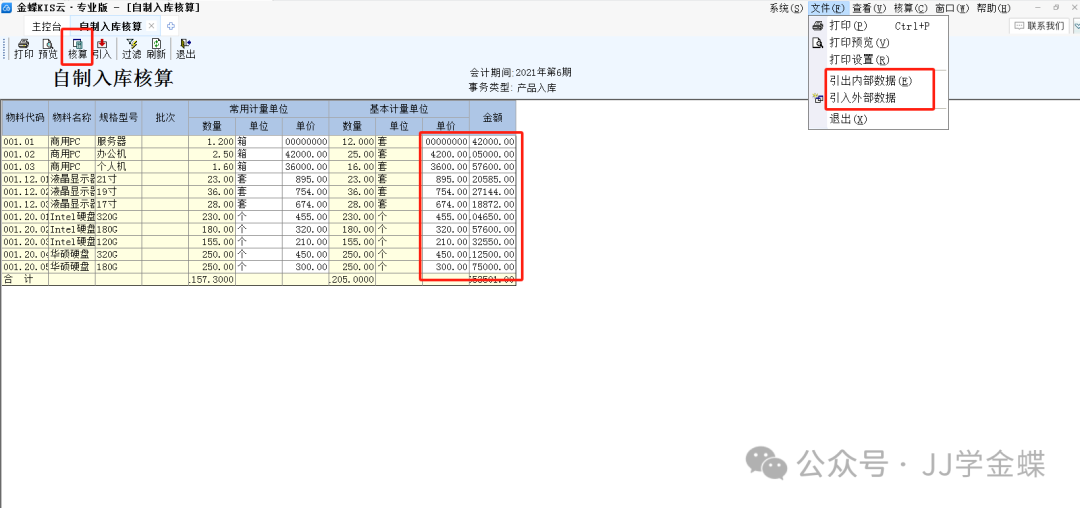The height and width of the screenshot is (508, 1080).
Task: Open the 过滤 (Filter) toolbar tool
Action: tap(132, 48)
